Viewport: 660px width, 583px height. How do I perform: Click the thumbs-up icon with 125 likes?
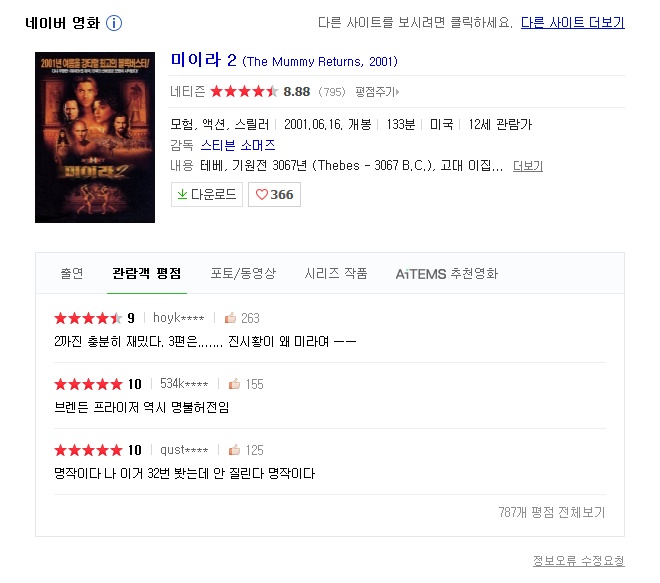tap(235, 450)
